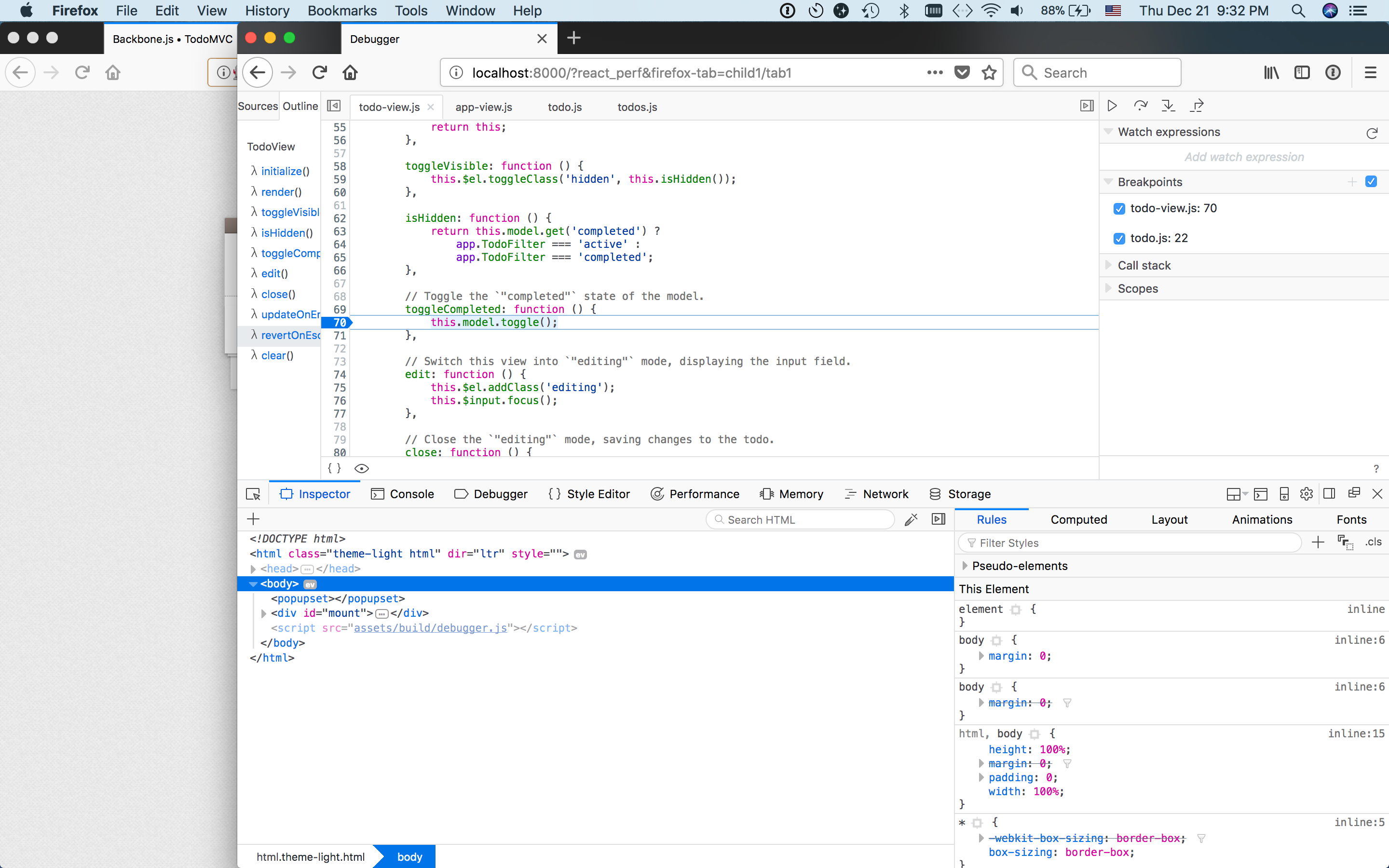
Task: Click the eyedropper tool in Inspector
Action: click(x=911, y=519)
